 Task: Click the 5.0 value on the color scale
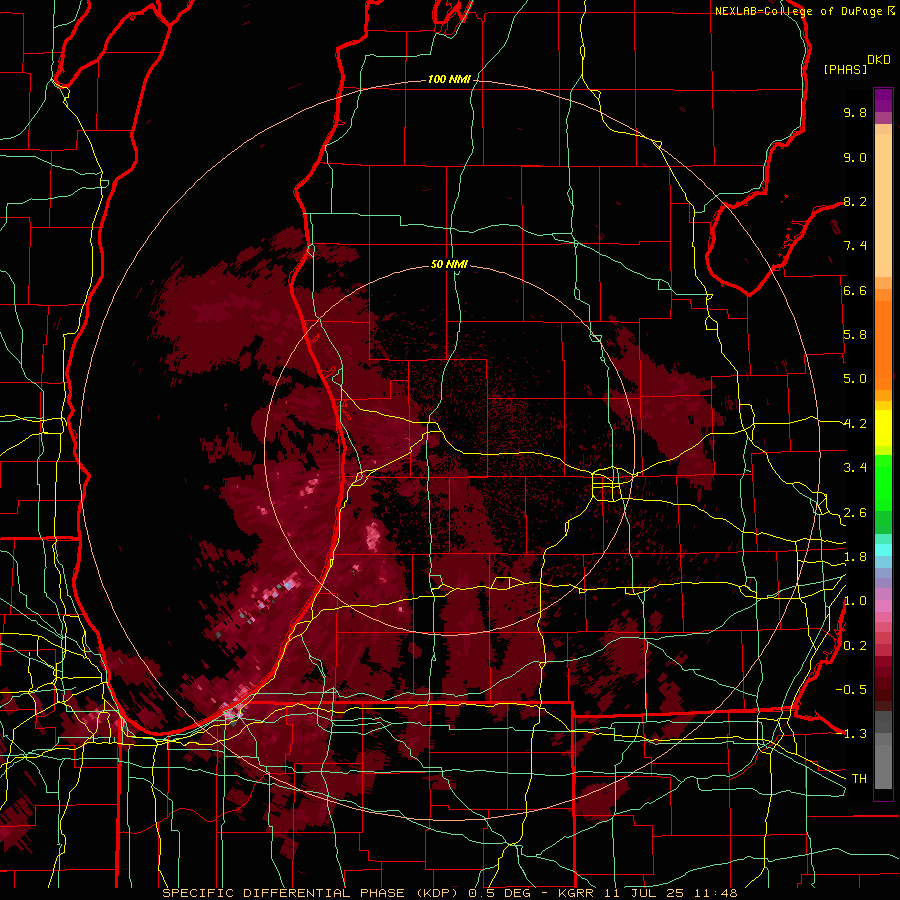pos(855,379)
